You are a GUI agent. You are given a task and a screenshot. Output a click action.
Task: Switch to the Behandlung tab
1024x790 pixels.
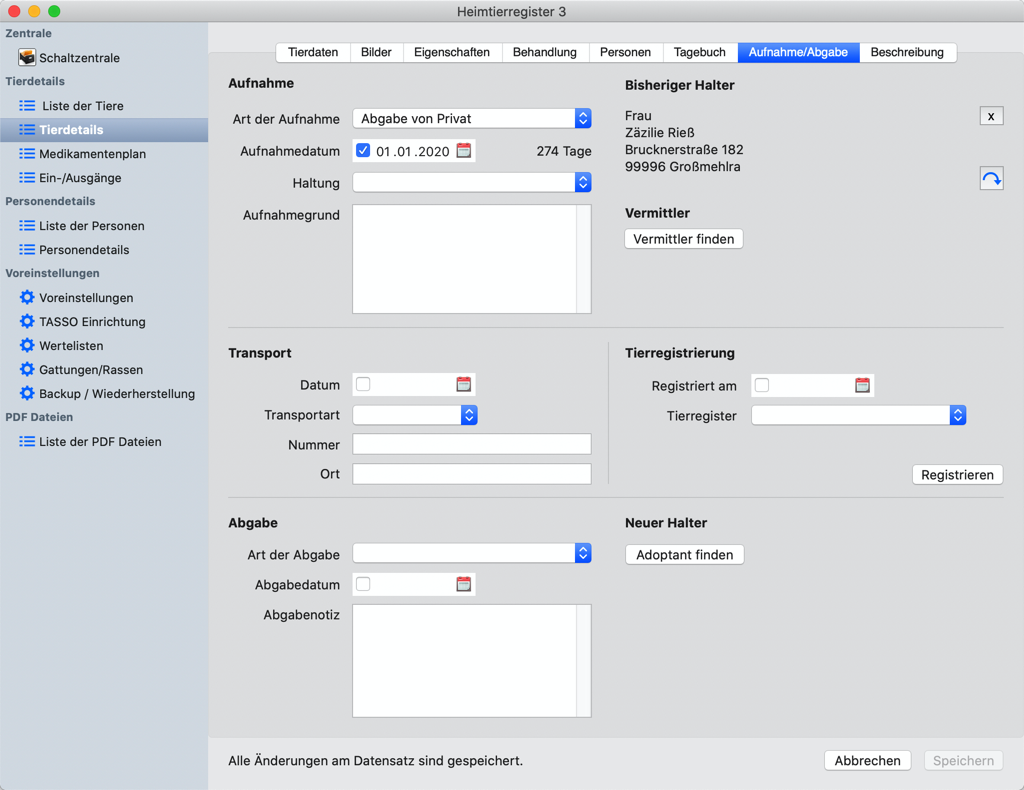point(545,52)
